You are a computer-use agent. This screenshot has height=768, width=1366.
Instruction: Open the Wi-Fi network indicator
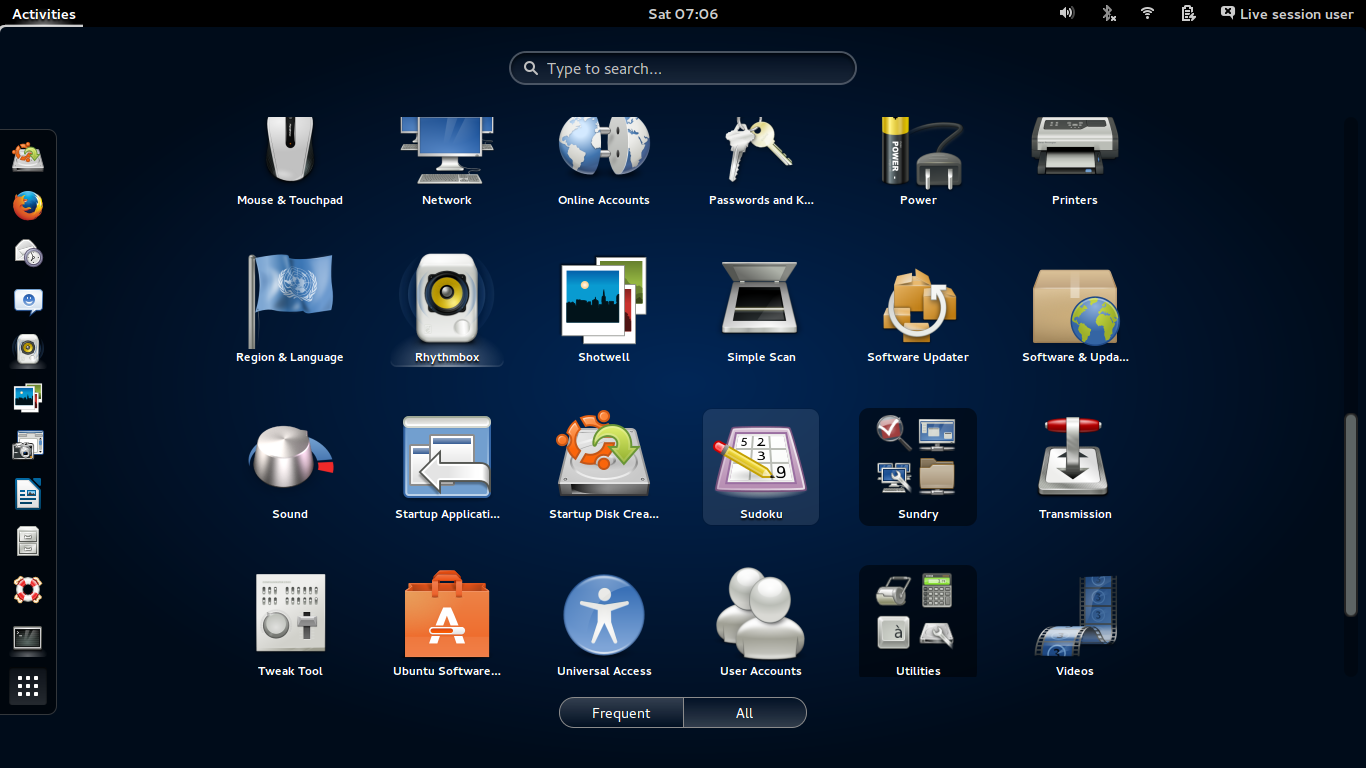click(1148, 13)
